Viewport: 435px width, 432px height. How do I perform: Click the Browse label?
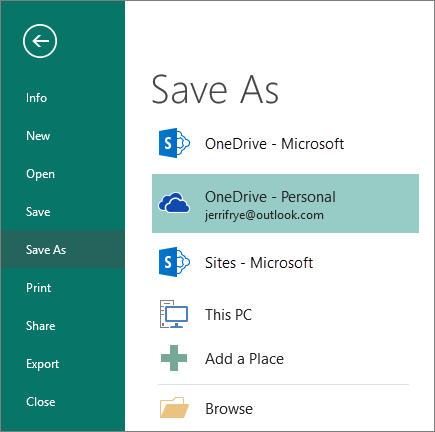pyautogui.click(x=229, y=409)
